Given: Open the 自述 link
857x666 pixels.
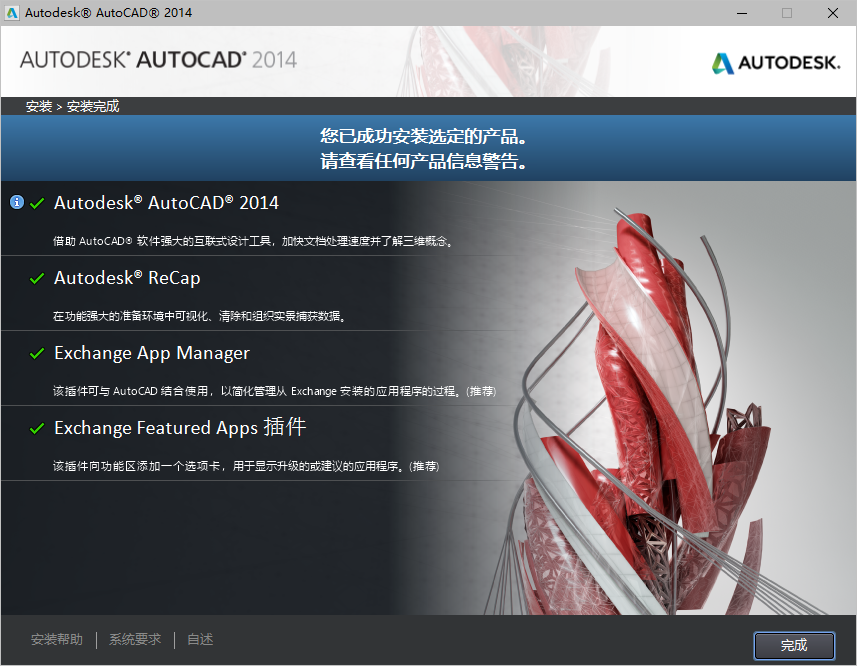Looking at the screenshot, I should coord(199,639).
